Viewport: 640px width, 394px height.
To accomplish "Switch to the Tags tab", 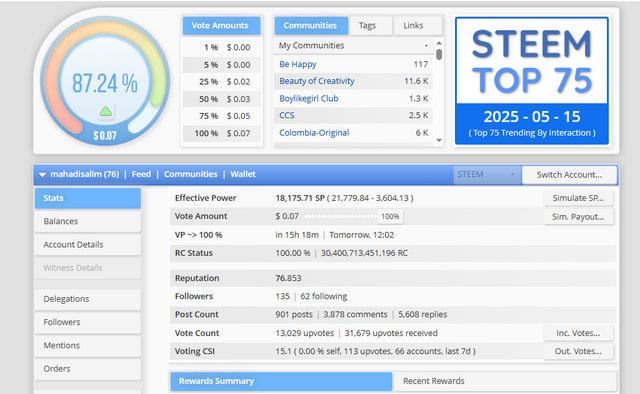I will click(x=370, y=25).
